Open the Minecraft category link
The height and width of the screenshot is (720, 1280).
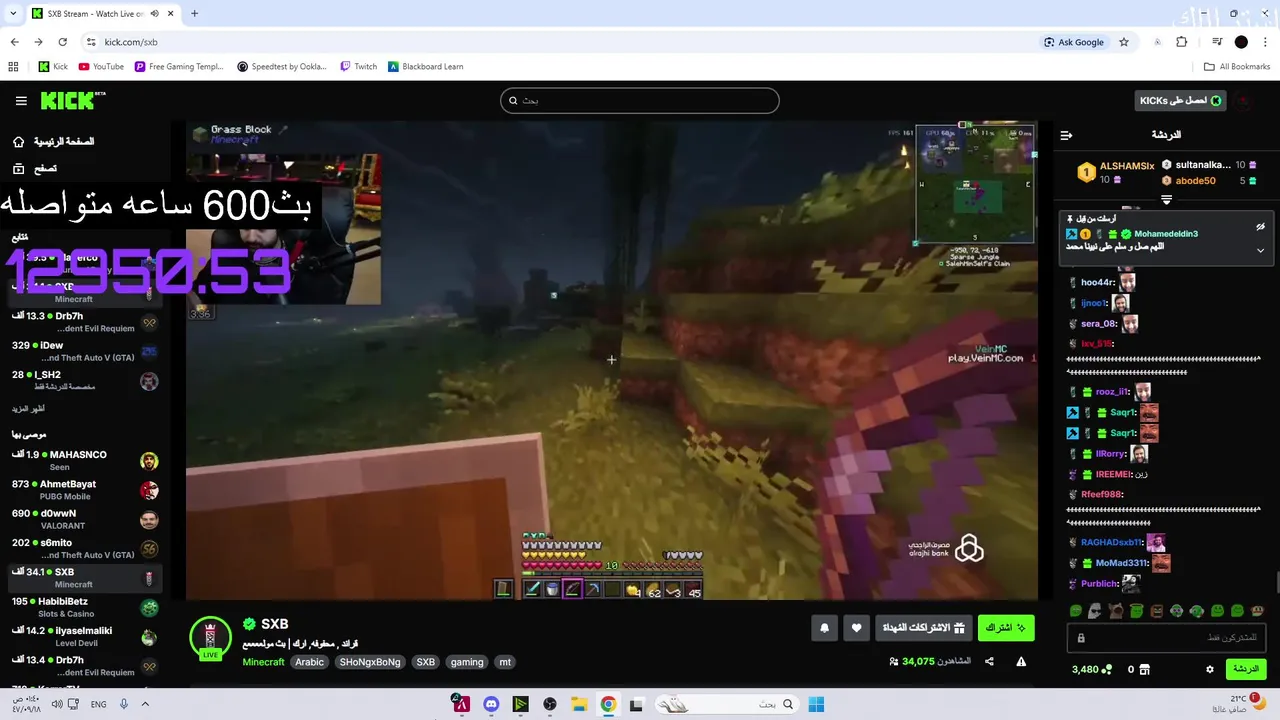tap(263, 662)
